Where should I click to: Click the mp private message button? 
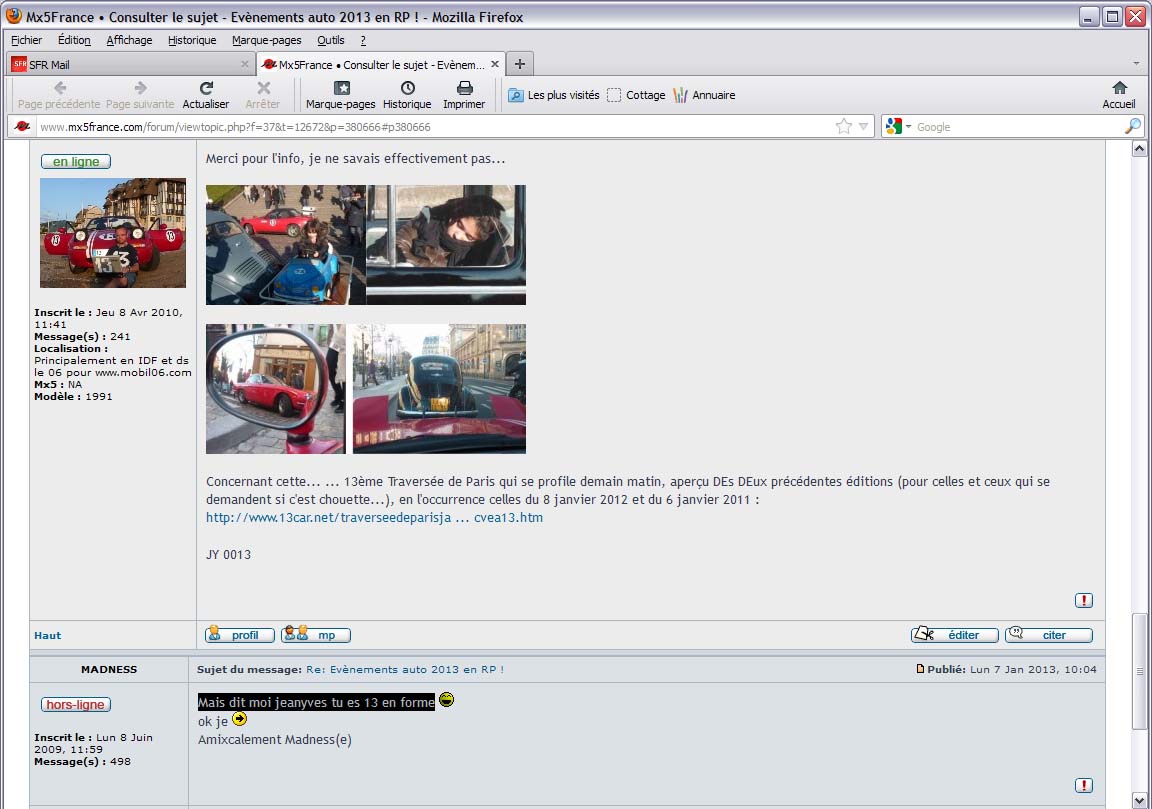[316, 635]
